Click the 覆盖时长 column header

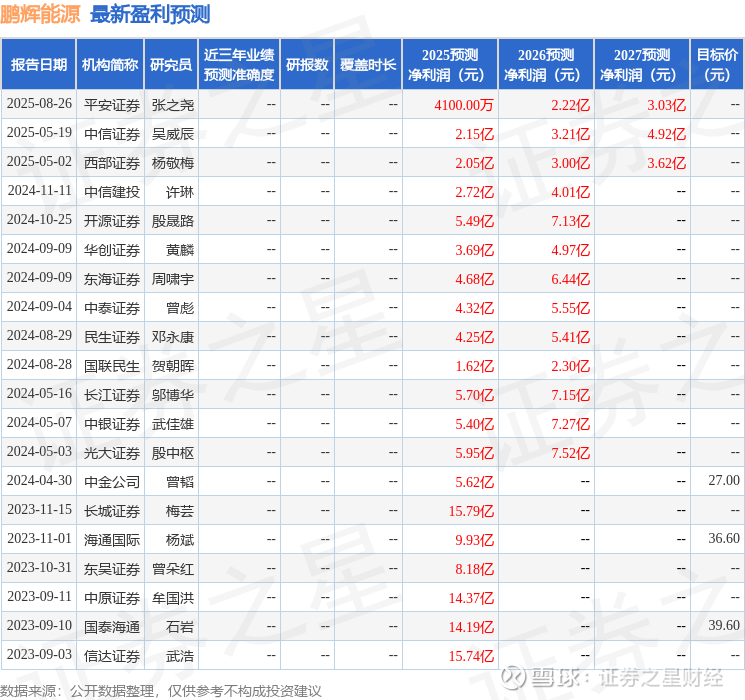[368, 65]
